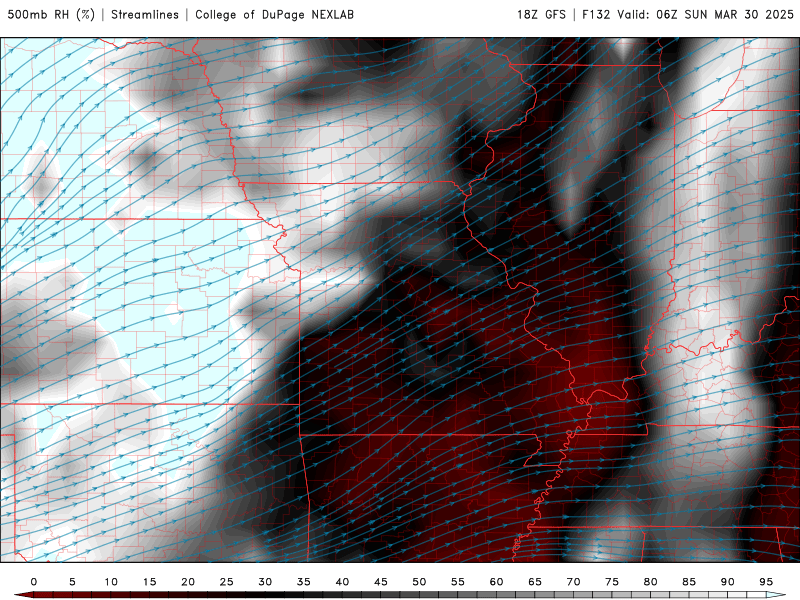800x600 pixels.
Task: Click the "5" label on color scale
Action: tap(72, 582)
